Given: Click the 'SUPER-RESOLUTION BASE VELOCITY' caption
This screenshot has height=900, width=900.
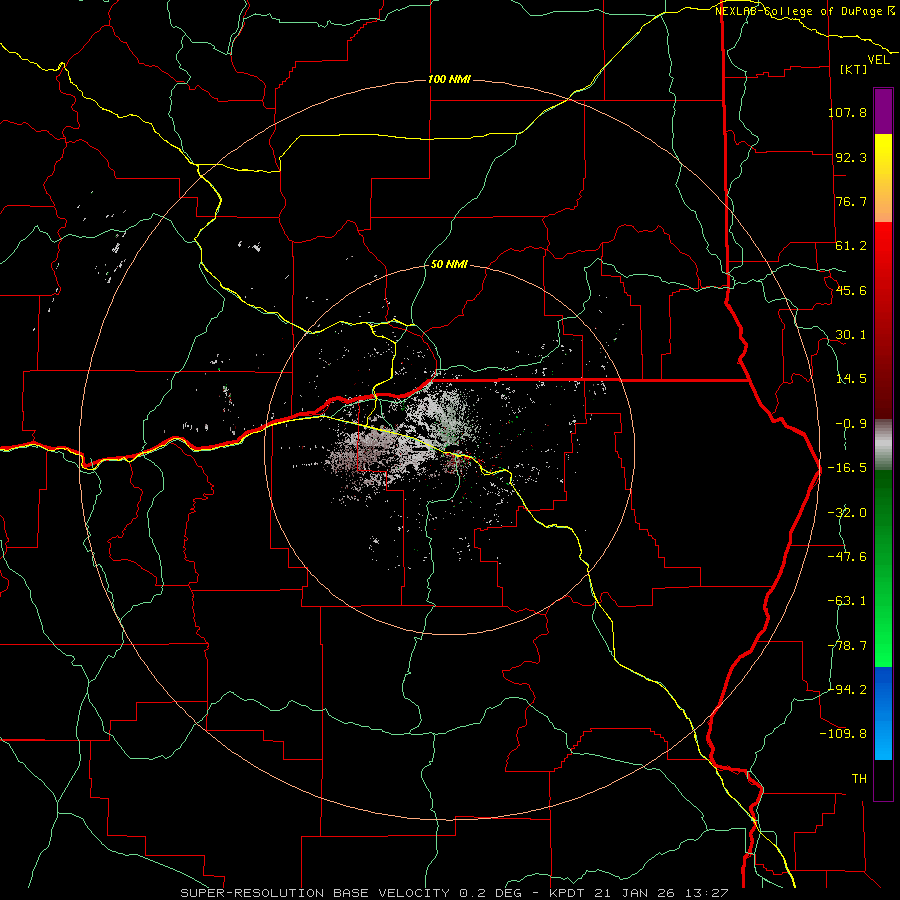Looking at the screenshot, I should point(315,893).
